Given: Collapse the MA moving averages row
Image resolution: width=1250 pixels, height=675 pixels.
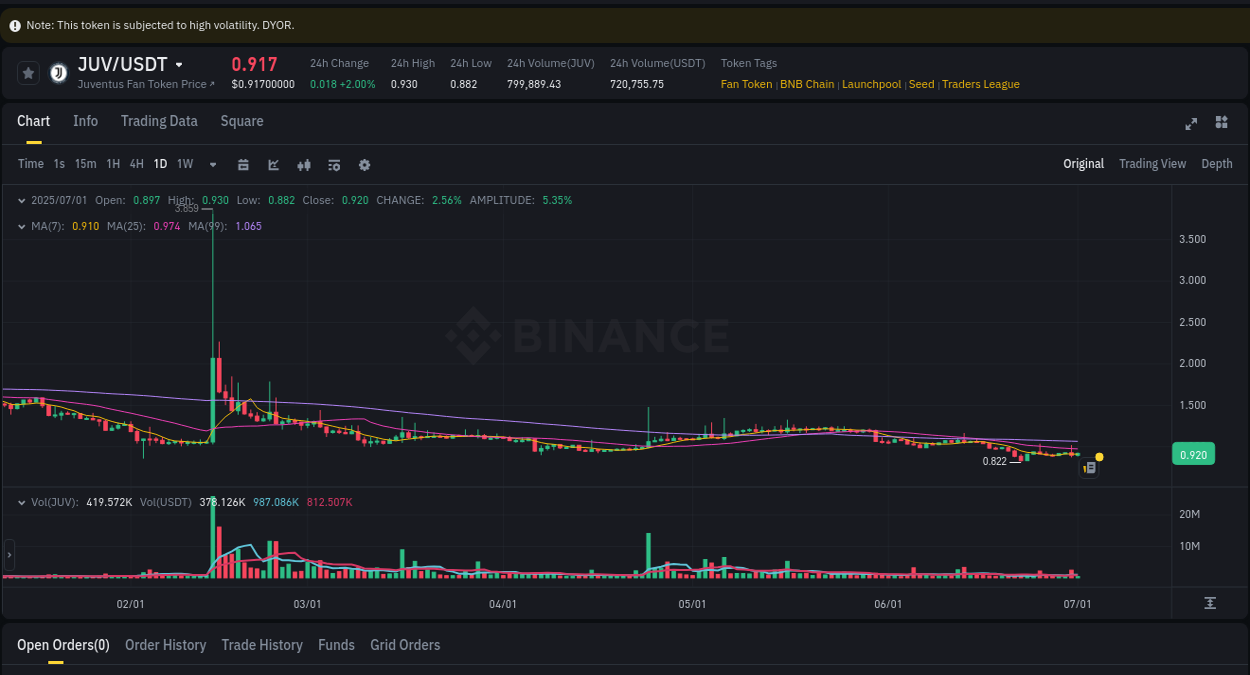Looking at the screenshot, I should [x=20, y=226].
